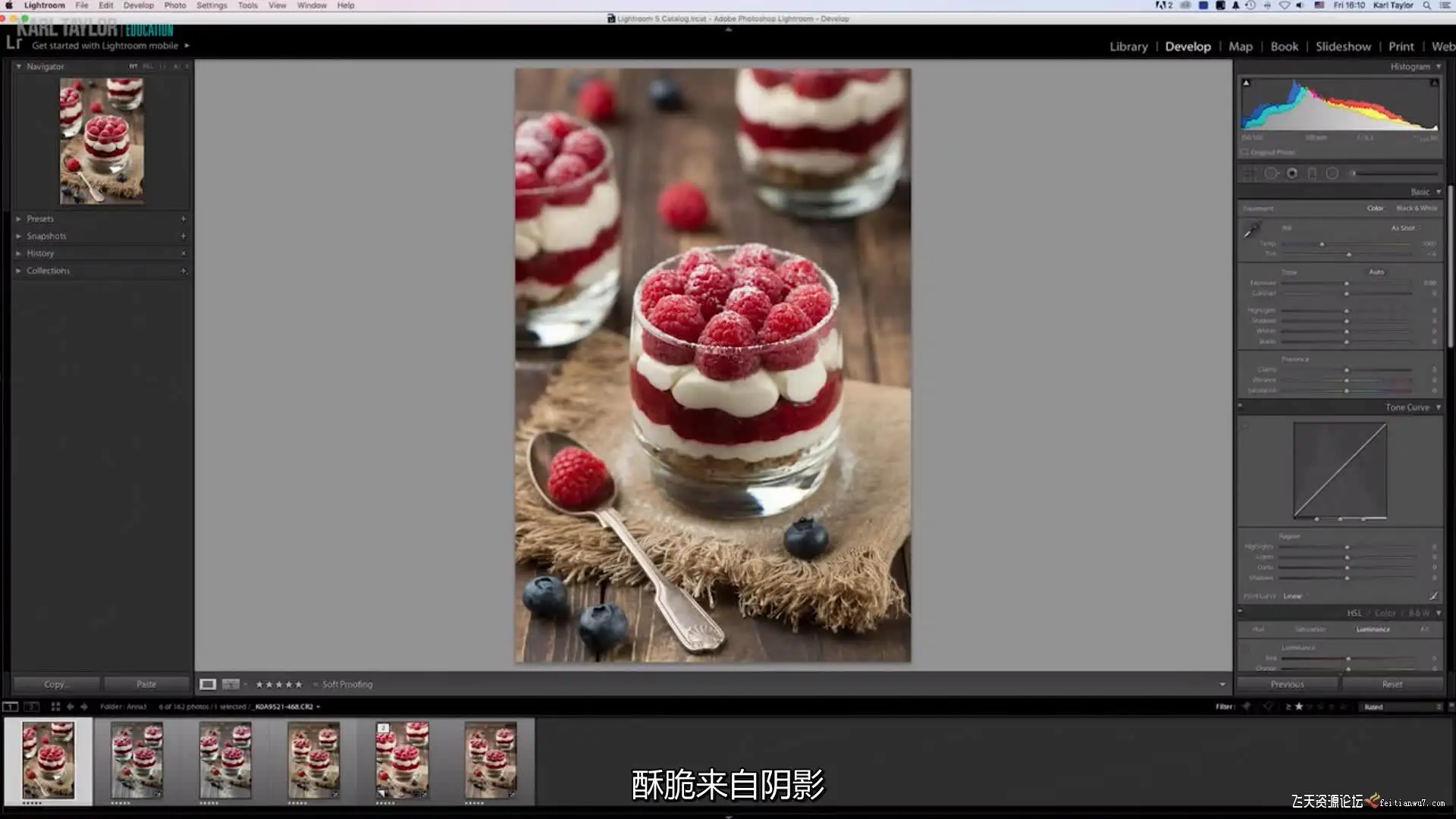Open the As Shot white balance dropdown
1456x819 pixels.
(x=1405, y=228)
